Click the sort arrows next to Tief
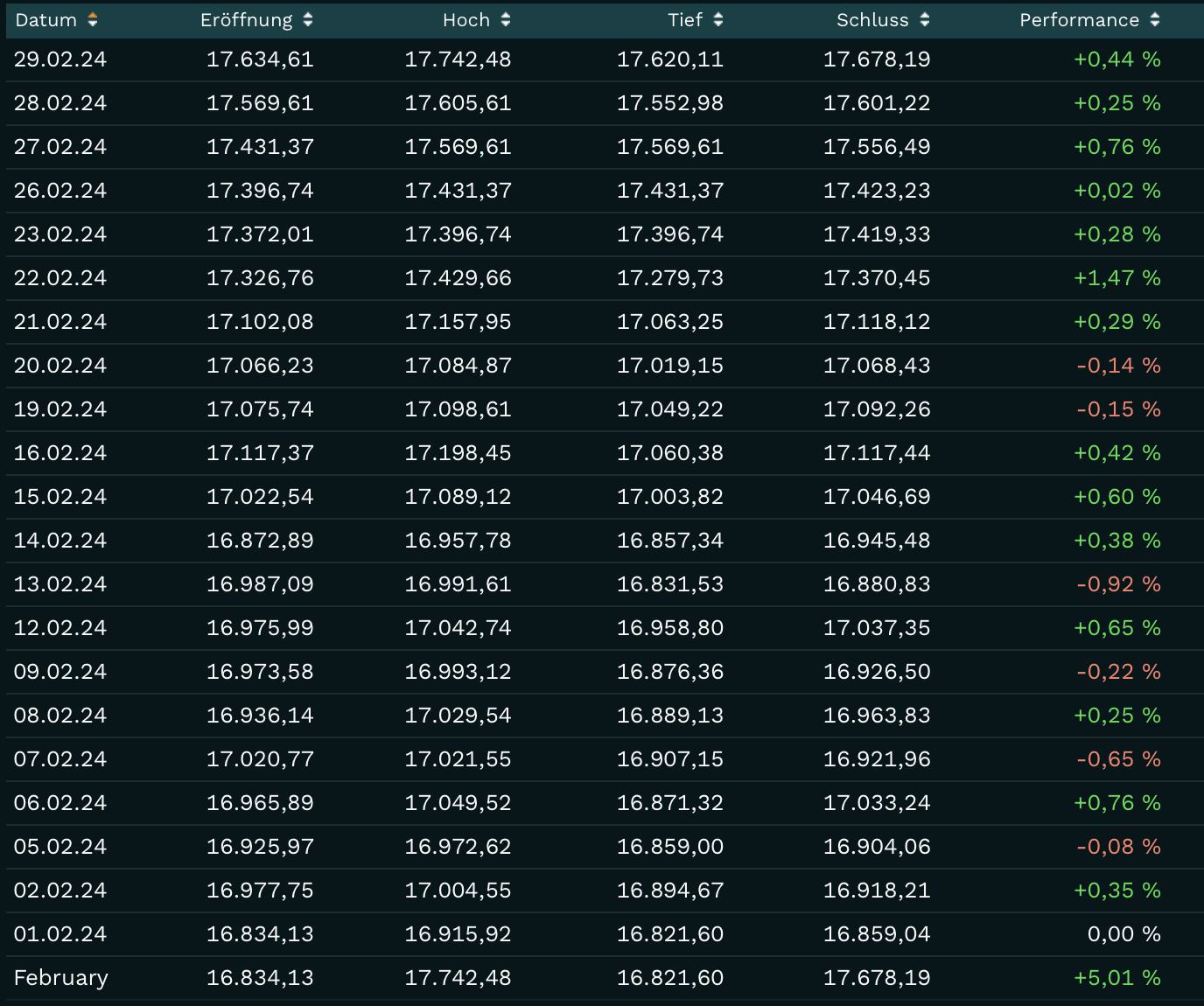Viewport: 1204px width, 1006px height. 718,20
